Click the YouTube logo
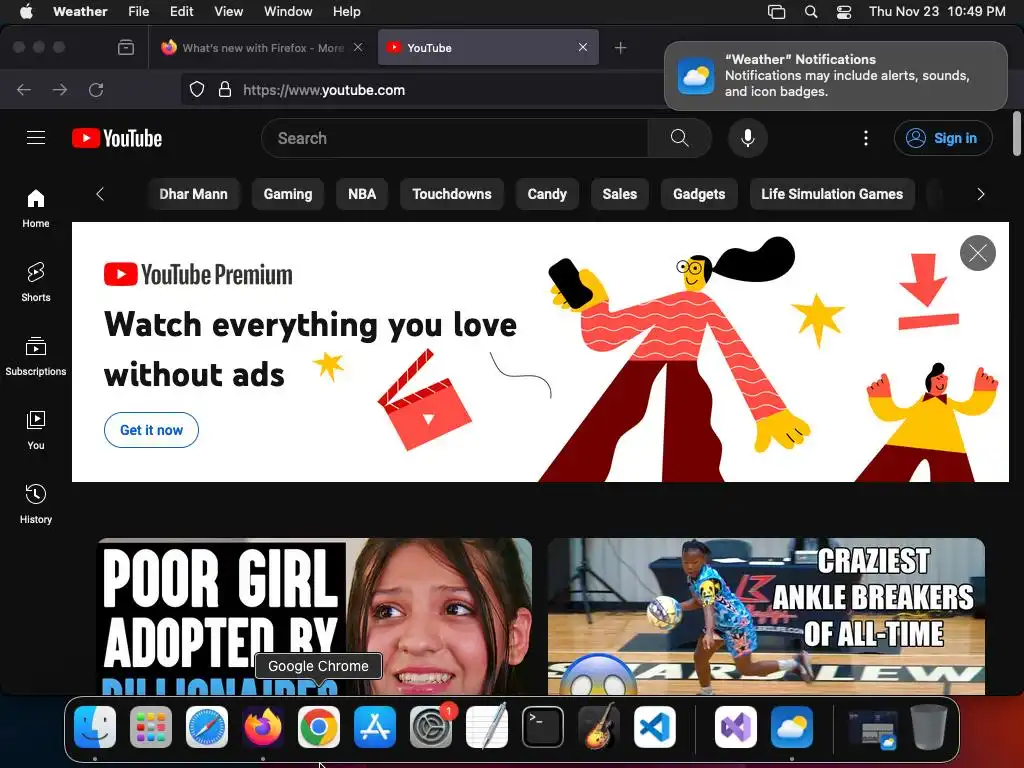1024x768 pixels. tap(117, 138)
